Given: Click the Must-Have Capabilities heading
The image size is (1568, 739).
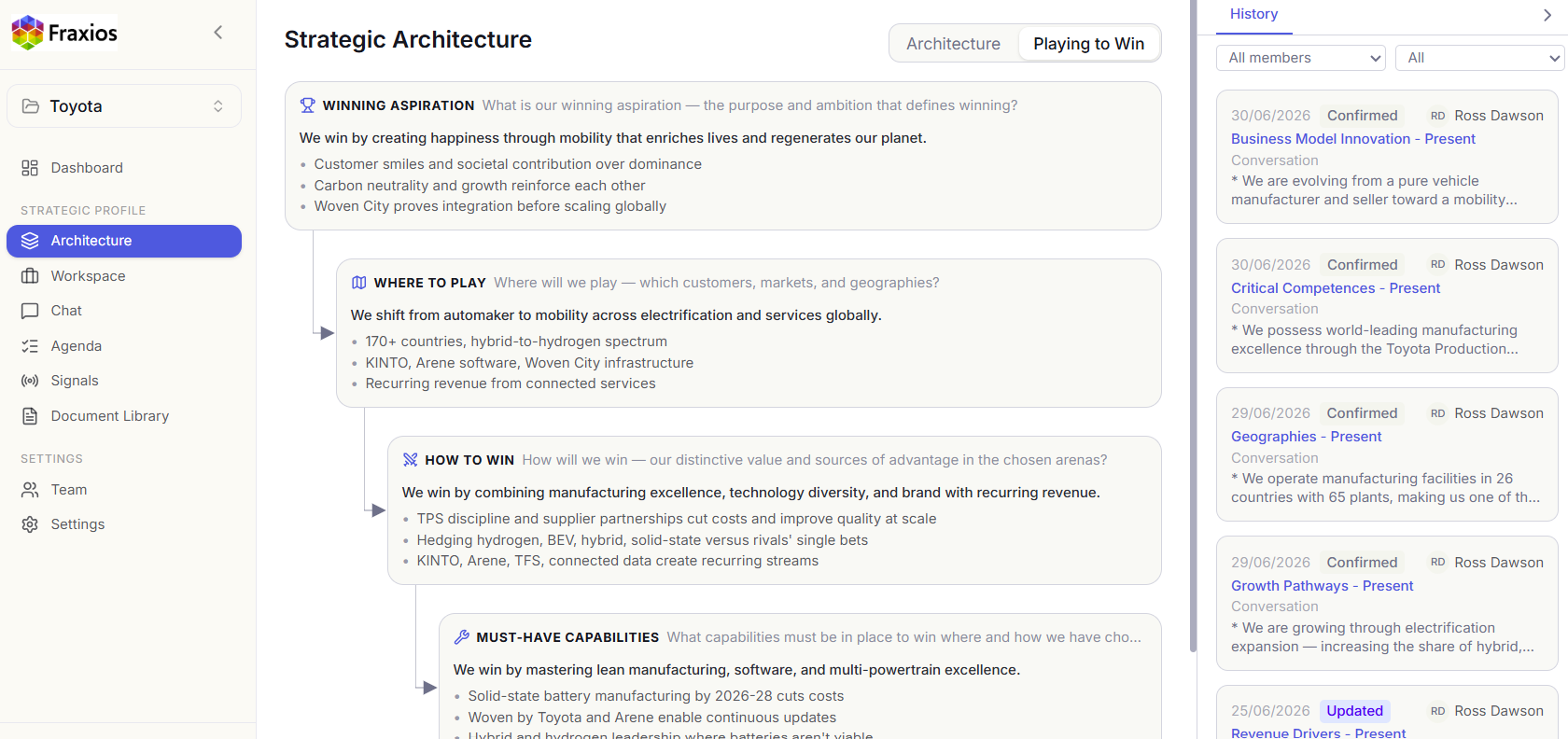Looking at the screenshot, I should [x=567, y=637].
